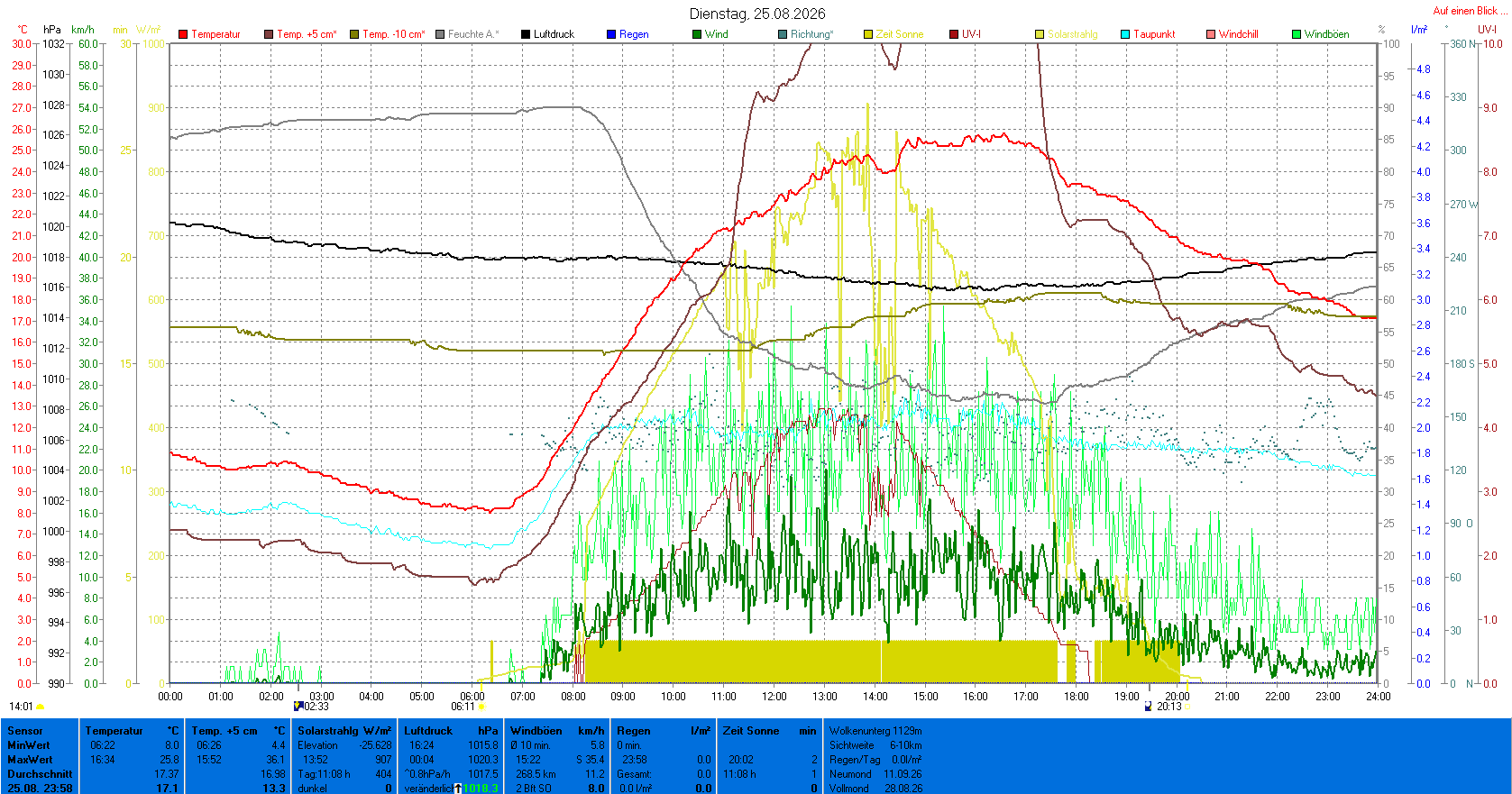1512x794 pixels.
Task: Click the dark red UV-I legend swatch
Action: (x=954, y=34)
